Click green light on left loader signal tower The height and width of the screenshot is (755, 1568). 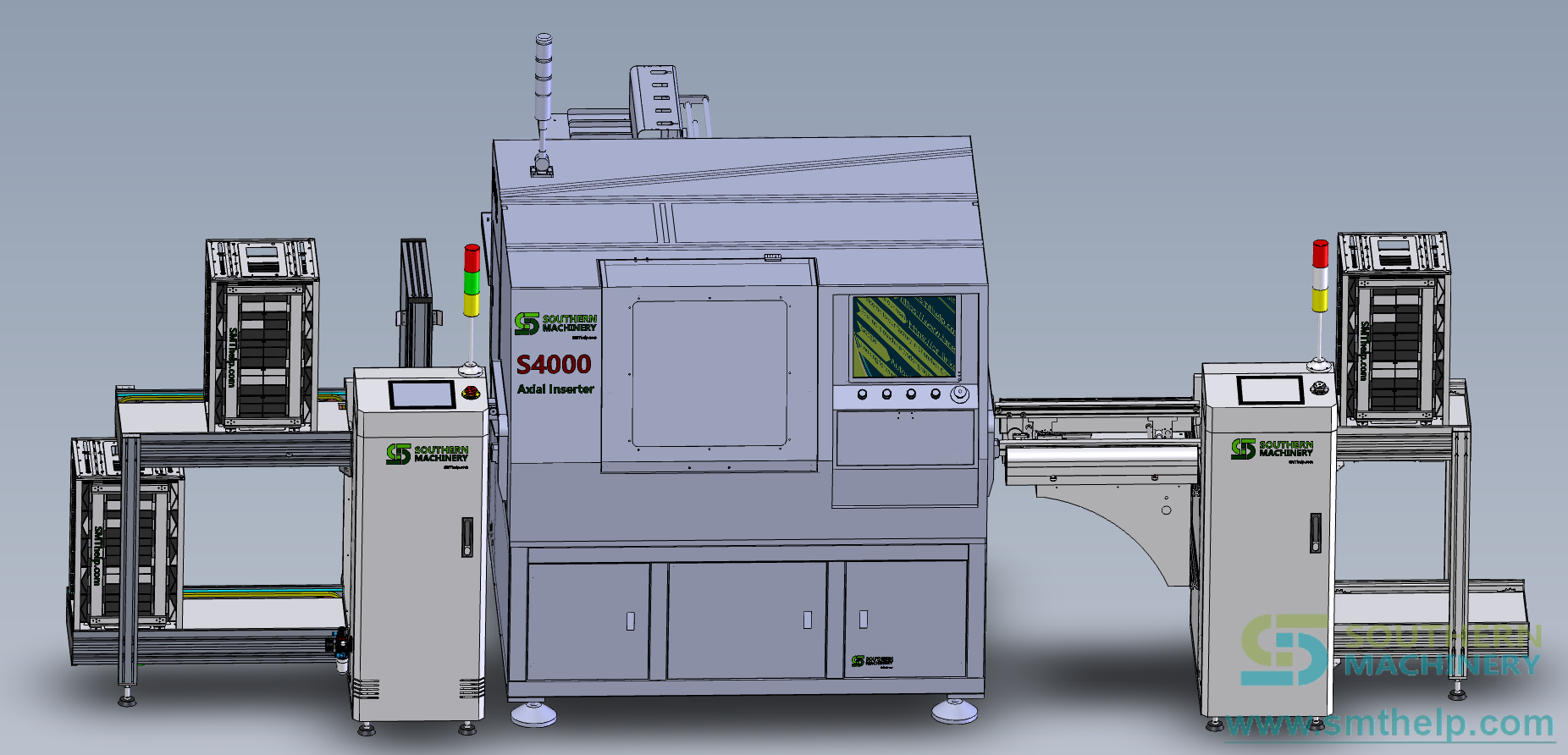coord(472,282)
